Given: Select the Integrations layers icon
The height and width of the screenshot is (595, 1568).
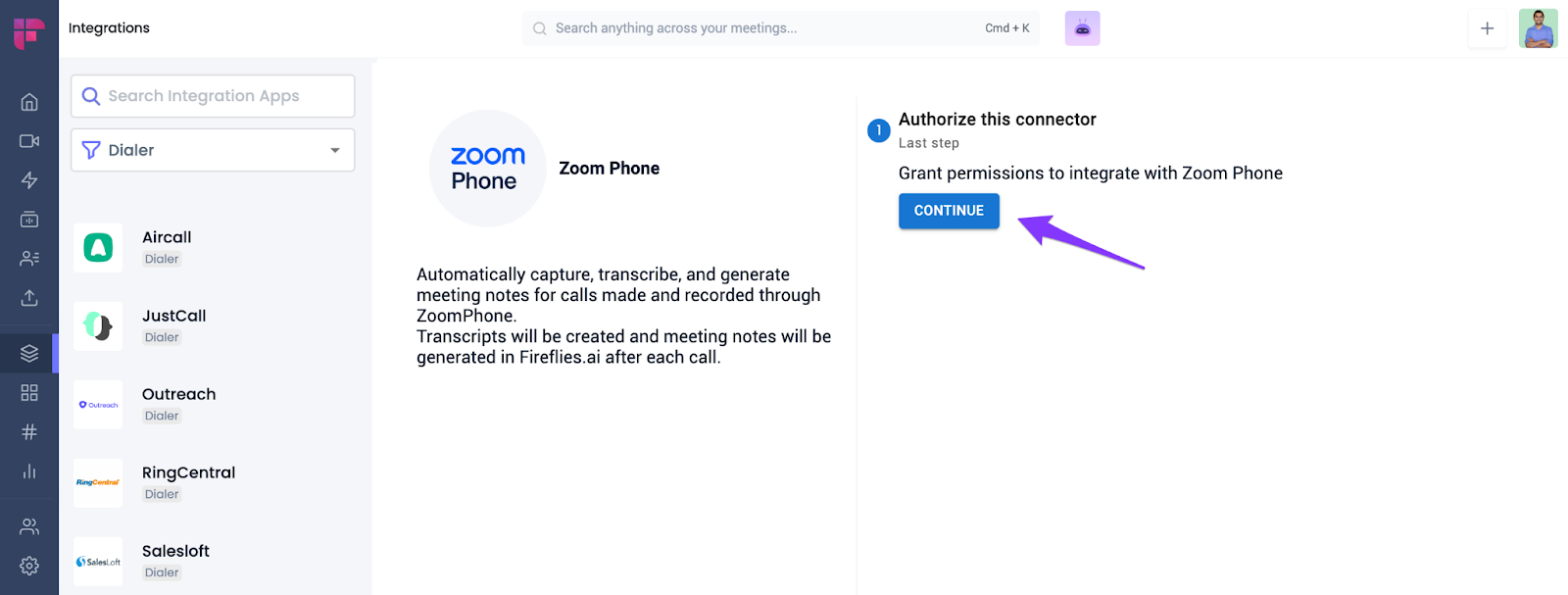Looking at the screenshot, I should tap(29, 354).
